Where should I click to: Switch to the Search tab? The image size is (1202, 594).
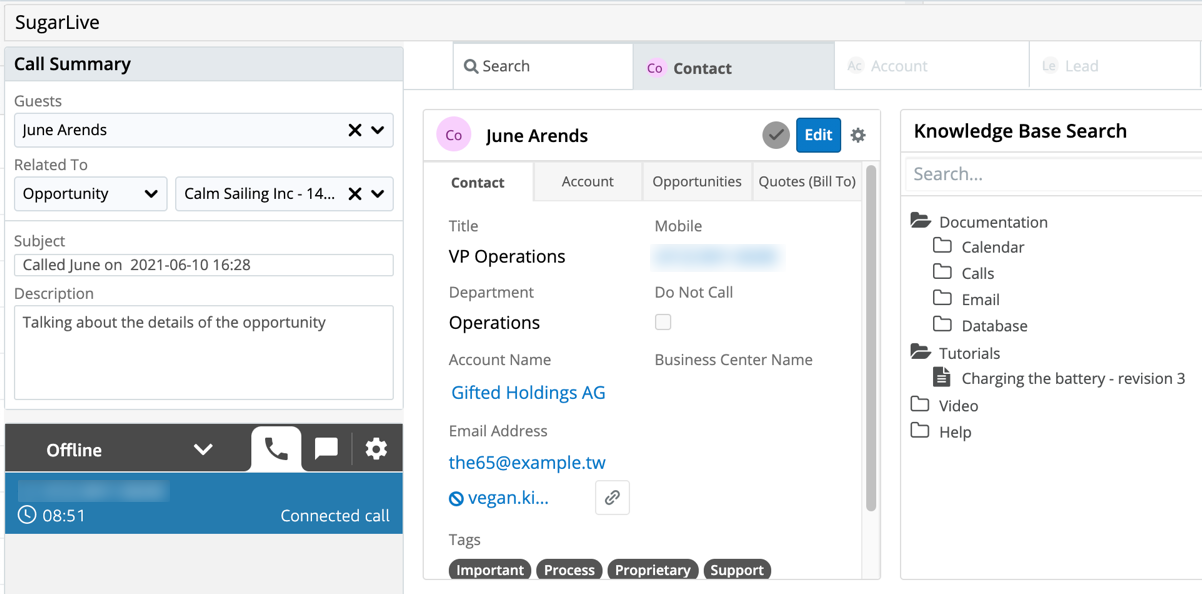[543, 66]
